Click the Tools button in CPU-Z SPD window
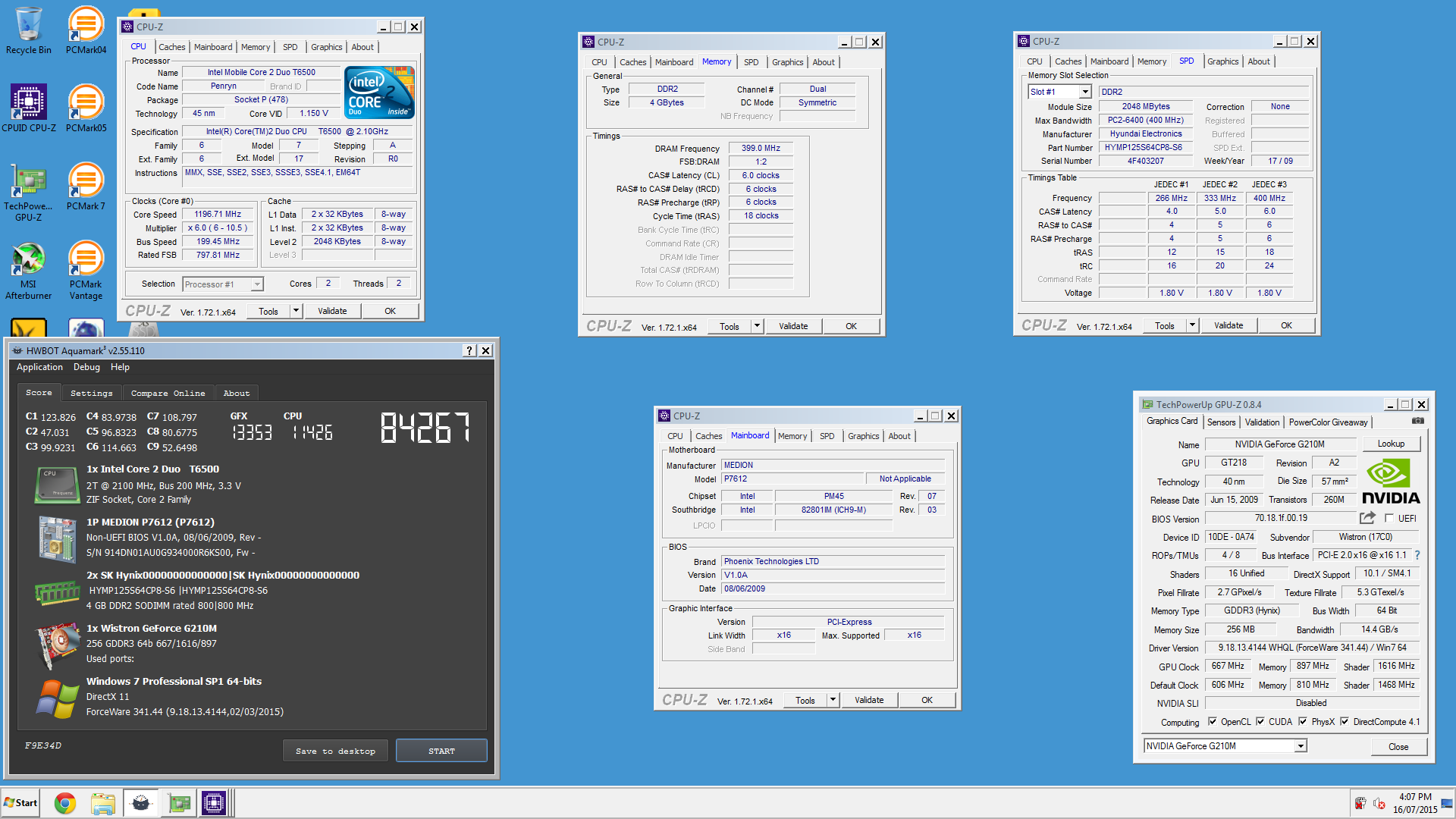 1165,325
